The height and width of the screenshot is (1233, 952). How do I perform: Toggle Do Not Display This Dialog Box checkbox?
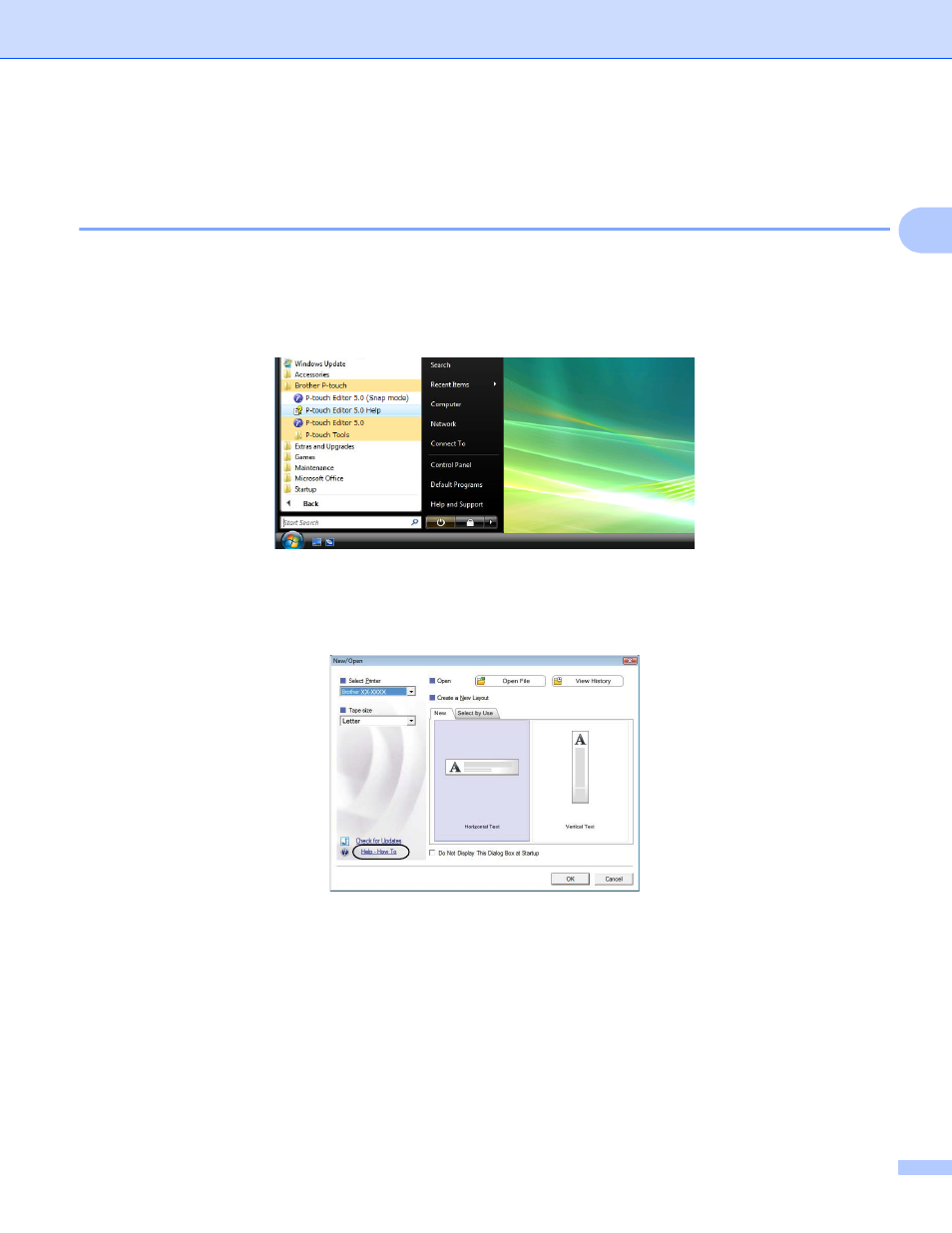[x=432, y=854]
